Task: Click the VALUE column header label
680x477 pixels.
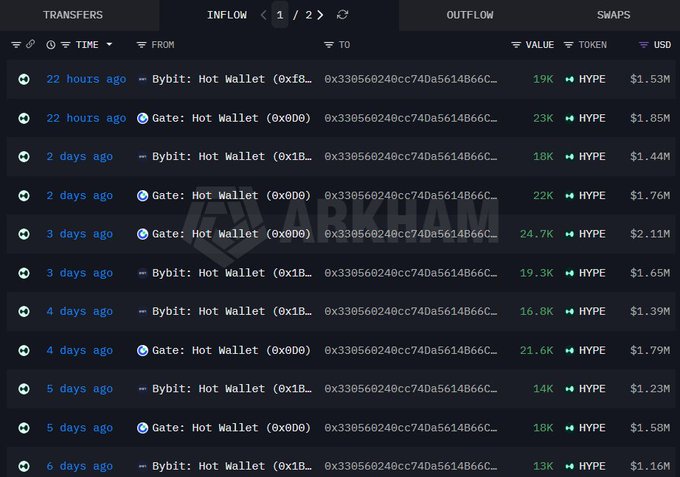Action: pyautogui.click(x=539, y=45)
